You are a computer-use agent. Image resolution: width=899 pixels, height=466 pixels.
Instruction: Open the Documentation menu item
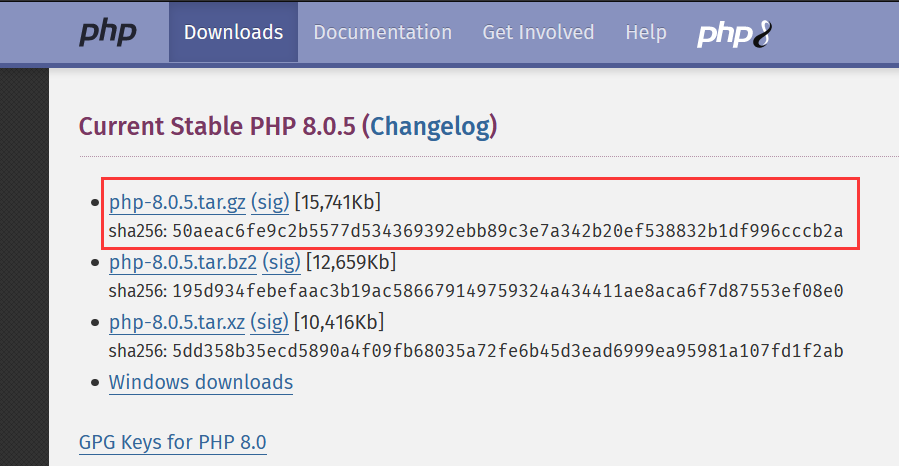pyautogui.click(x=382, y=32)
